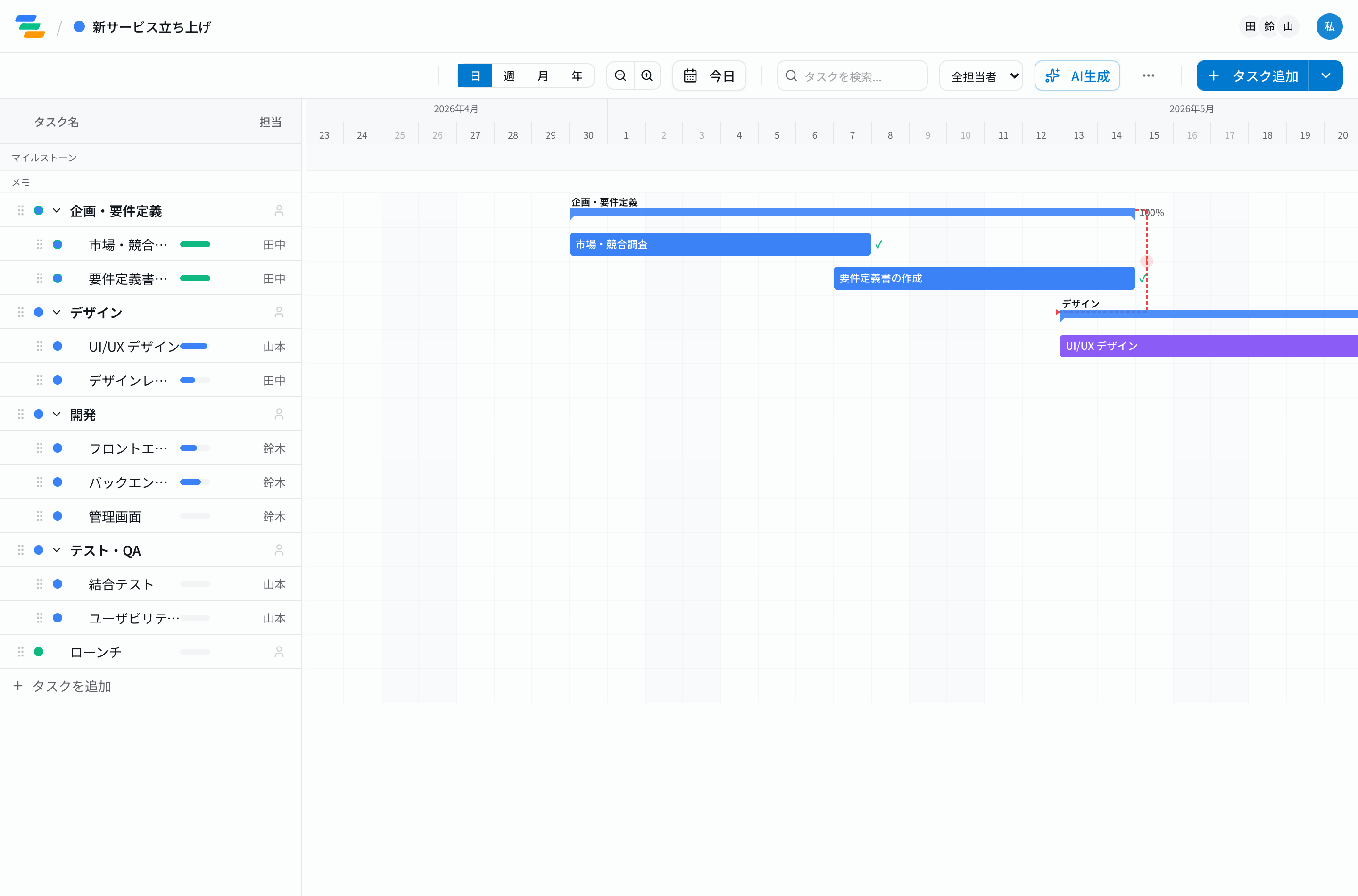Open the 全担当者 assignee filter dropdown
This screenshot has height=896, width=1358.
pyautogui.click(x=980, y=75)
